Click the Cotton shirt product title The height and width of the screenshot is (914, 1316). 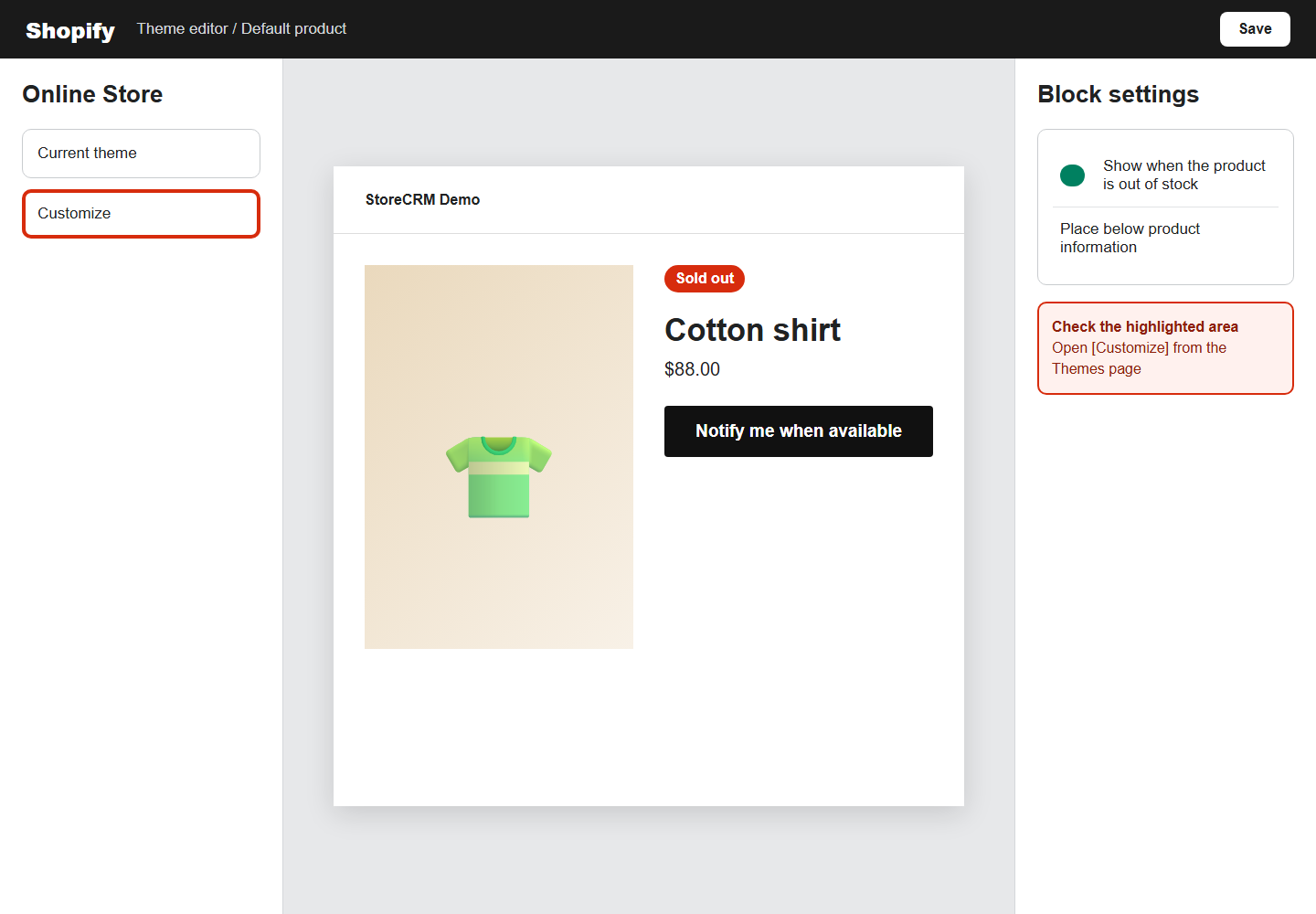(752, 330)
